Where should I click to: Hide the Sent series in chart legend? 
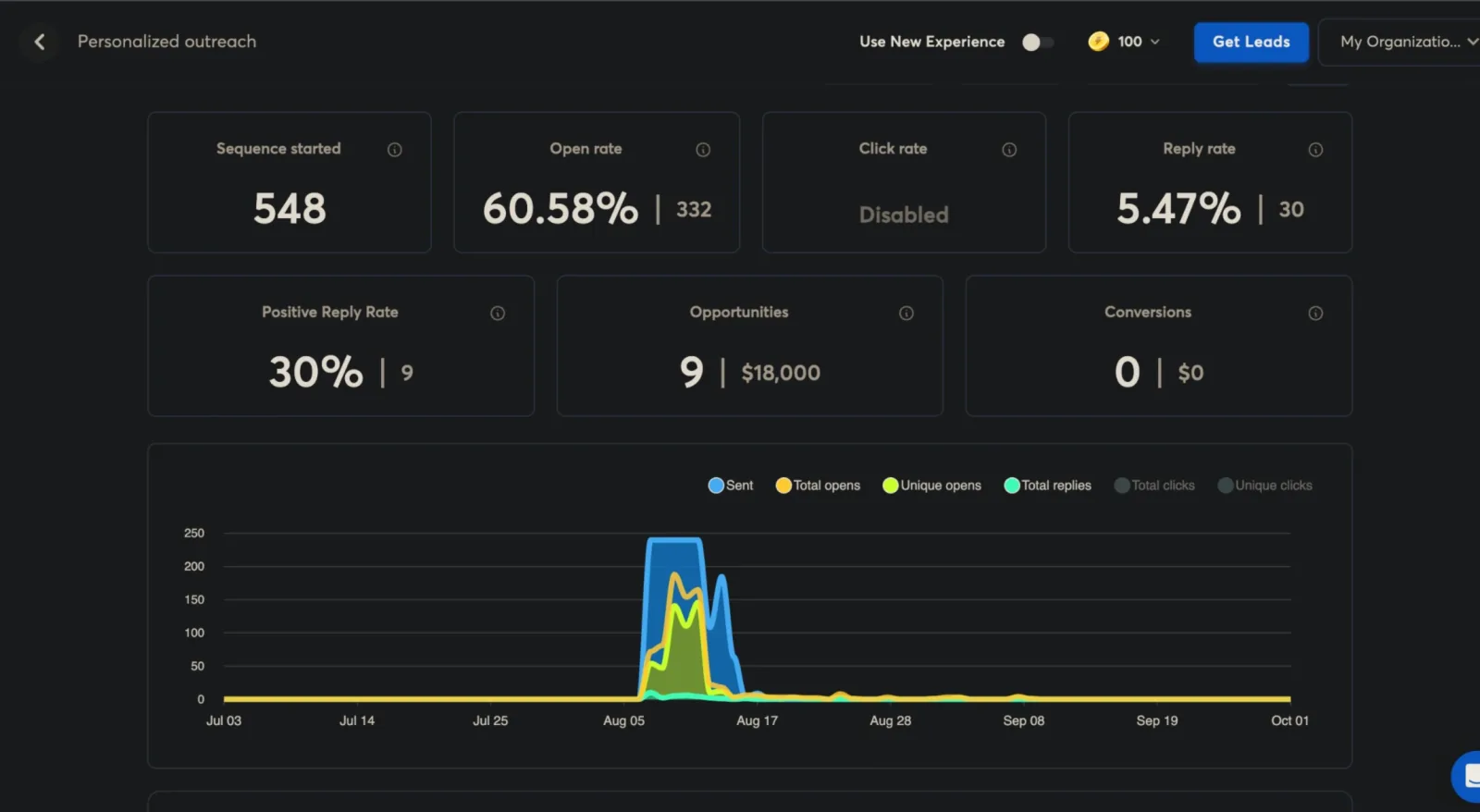(x=731, y=486)
